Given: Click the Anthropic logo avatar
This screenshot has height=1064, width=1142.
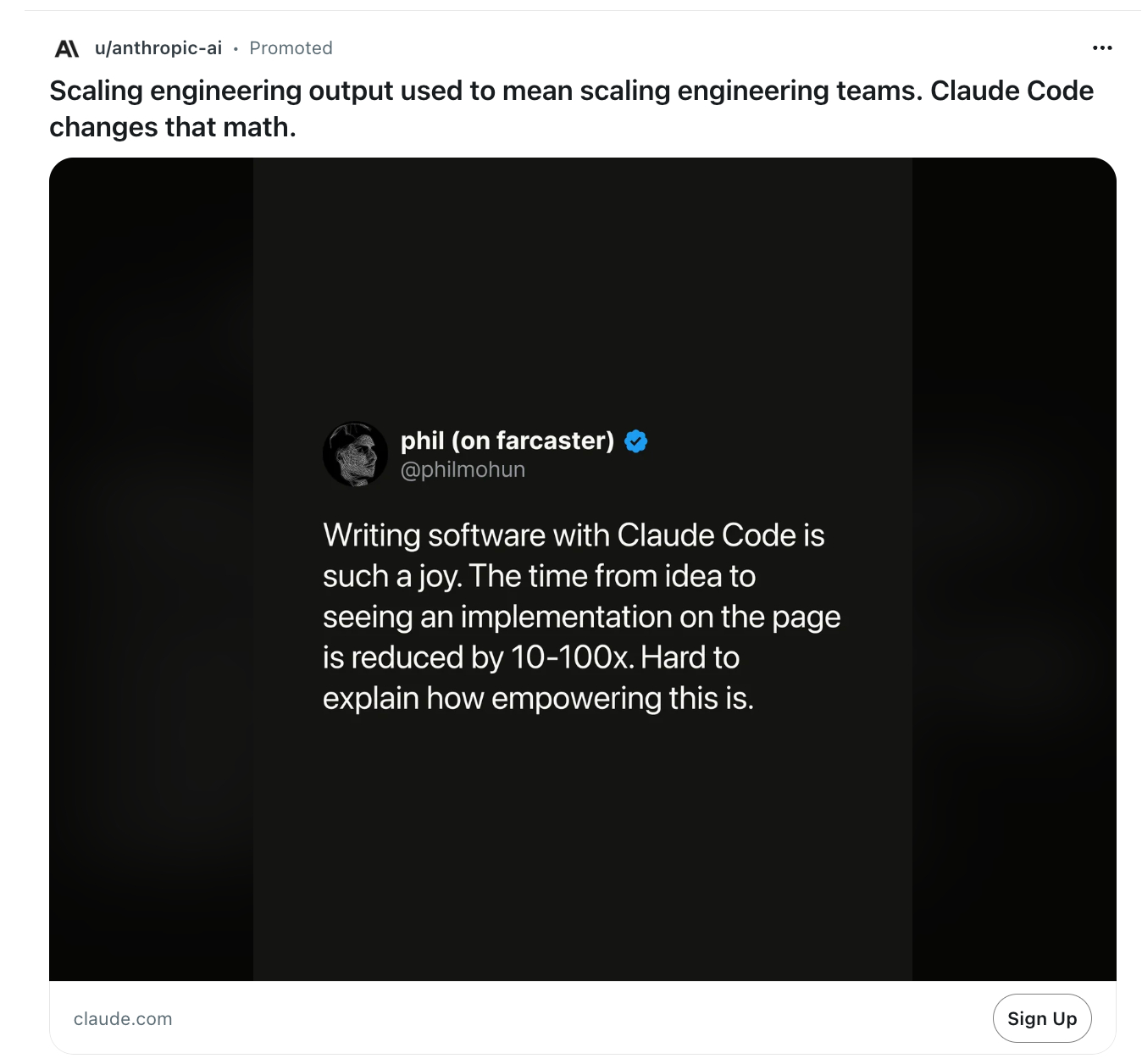Looking at the screenshot, I should click(67, 48).
